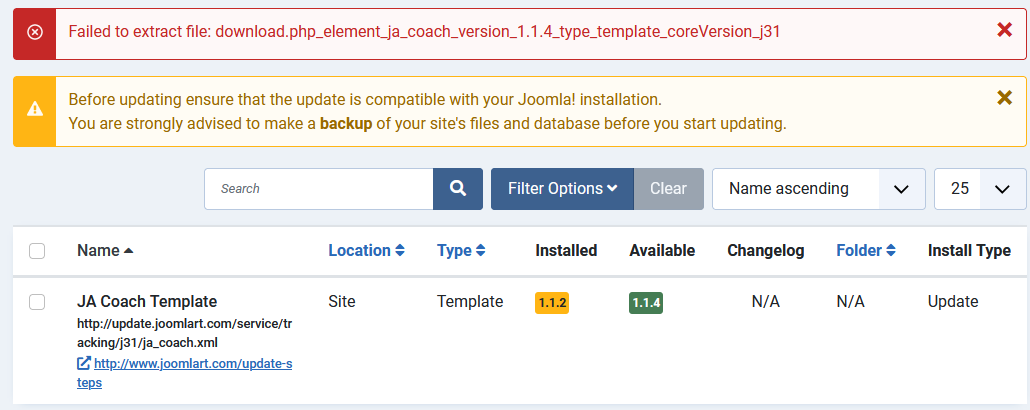The width and height of the screenshot is (1030, 410).
Task: Click into the Search text field
Action: point(318,188)
